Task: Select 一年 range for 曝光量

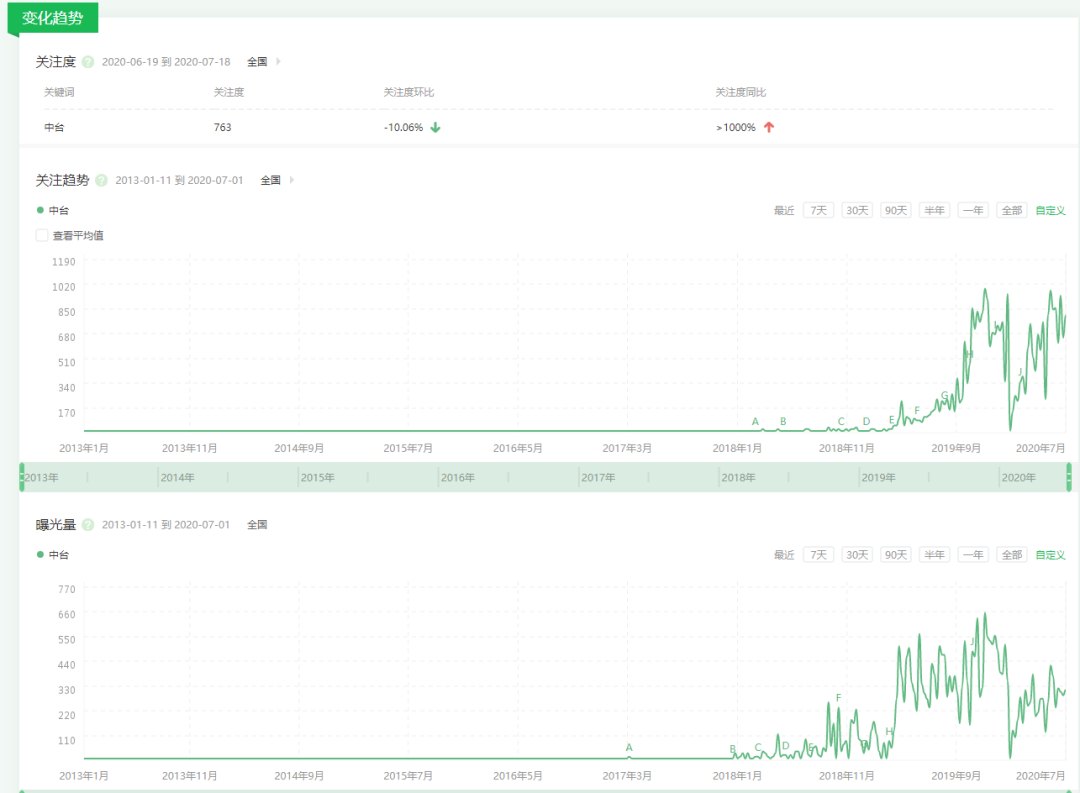Action: (973, 555)
